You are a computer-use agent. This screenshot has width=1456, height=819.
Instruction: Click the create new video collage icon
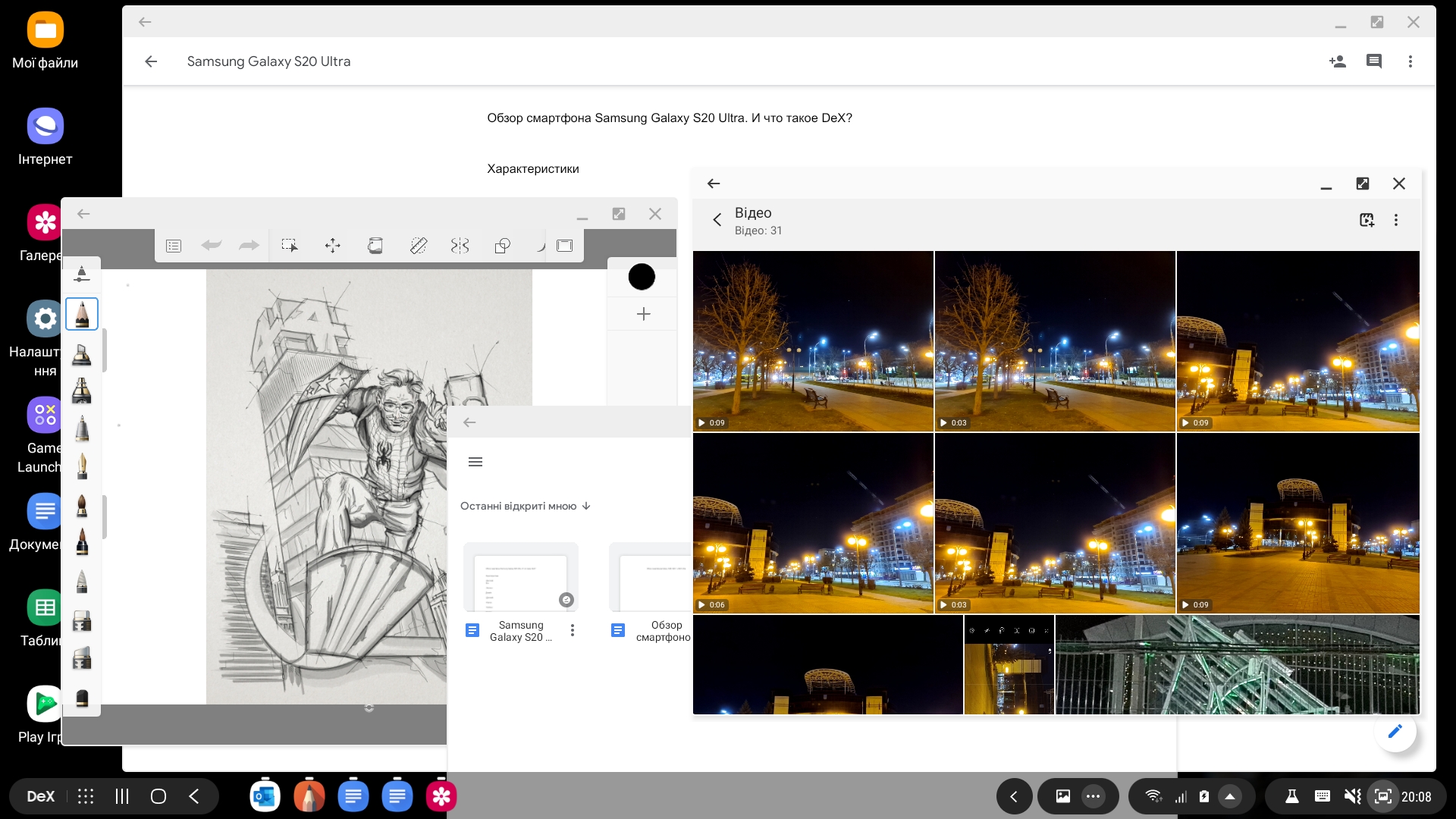1367,220
